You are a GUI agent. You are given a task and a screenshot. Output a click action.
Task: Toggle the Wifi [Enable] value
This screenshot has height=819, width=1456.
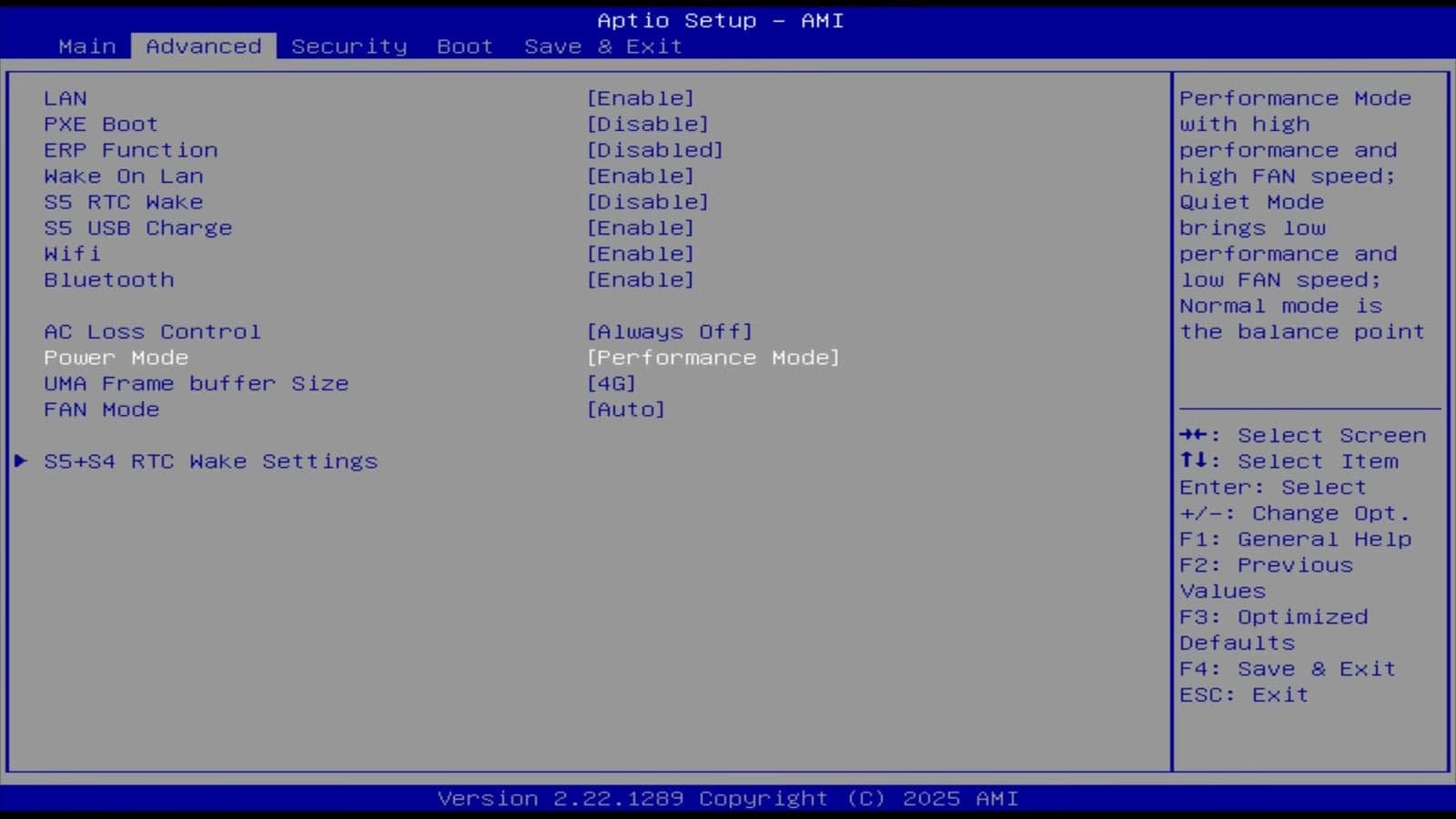[641, 254]
